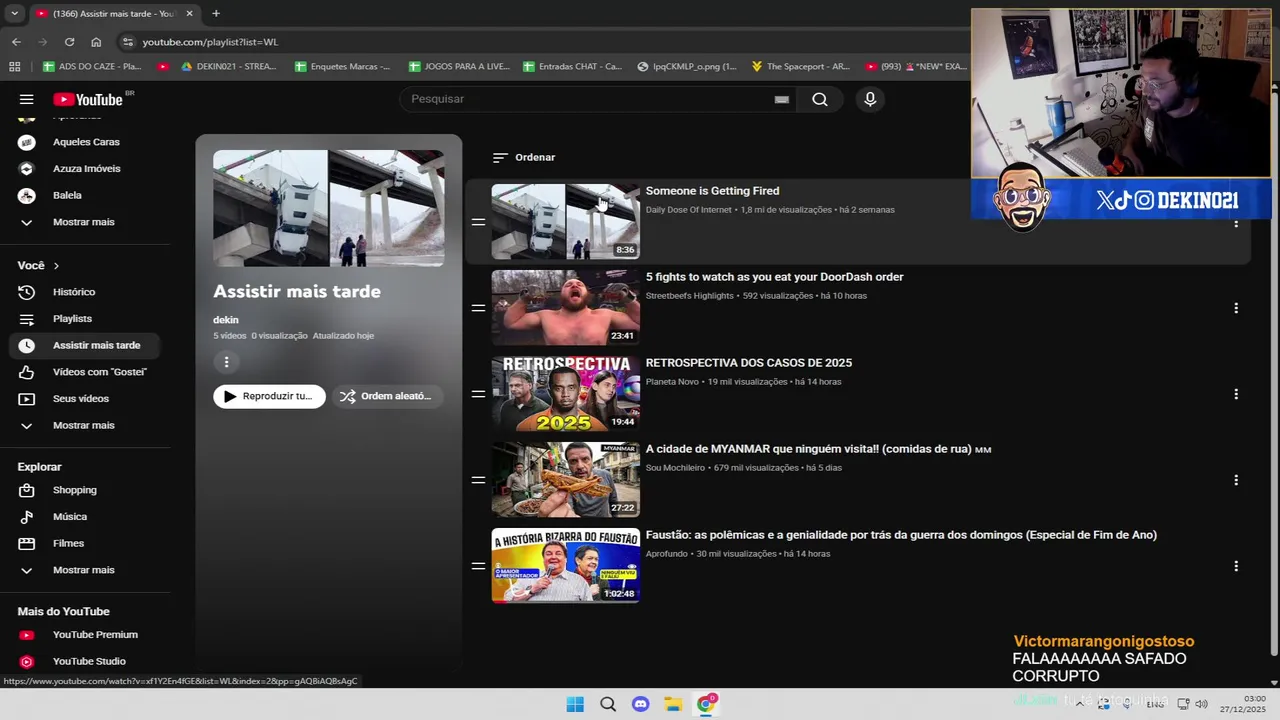Open the Ordenar sort dropdown

coord(524,157)
